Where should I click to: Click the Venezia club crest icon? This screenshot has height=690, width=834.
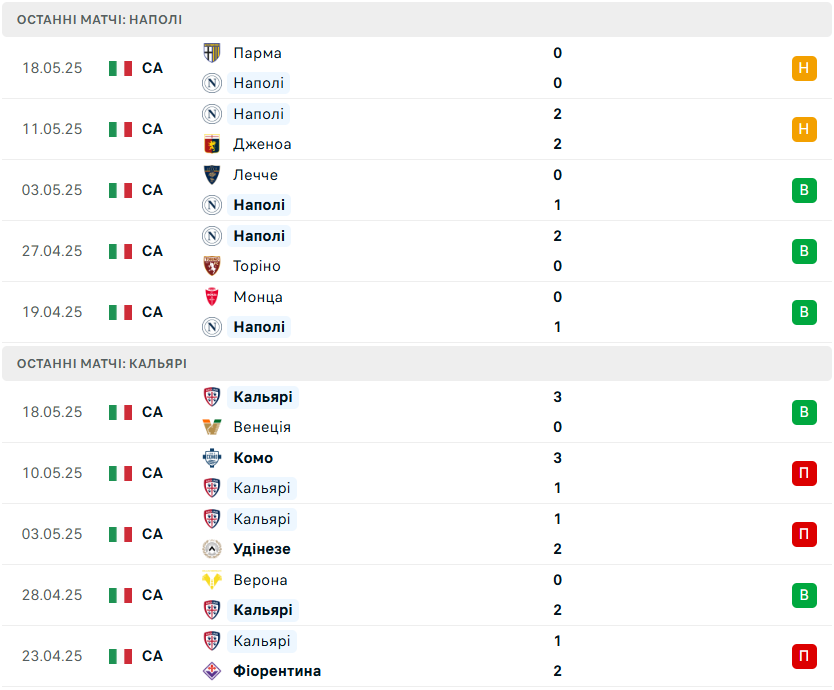pyautogui.click(x=212, y=427)
